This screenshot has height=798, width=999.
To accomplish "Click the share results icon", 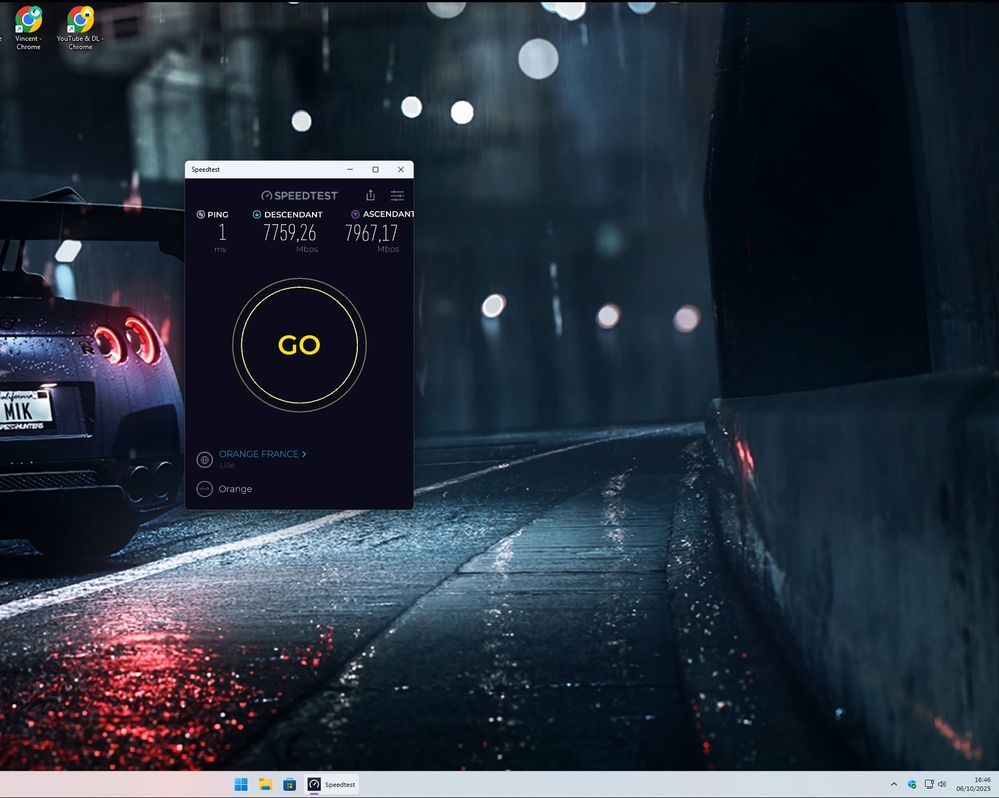I will tap(370, 195).
